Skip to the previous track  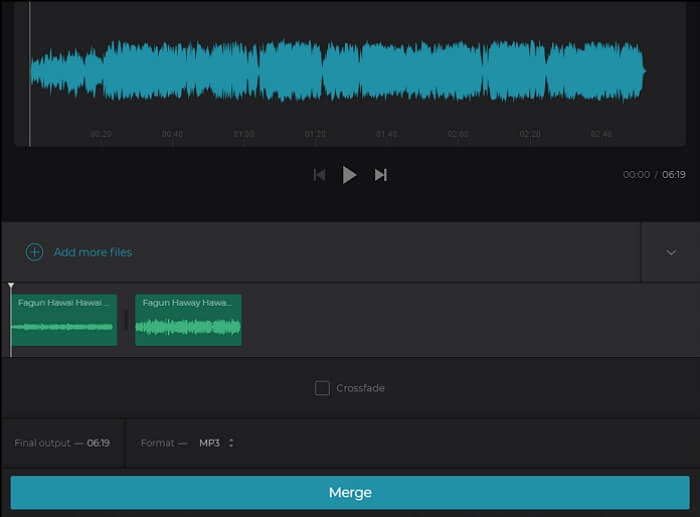click(319, 175)
